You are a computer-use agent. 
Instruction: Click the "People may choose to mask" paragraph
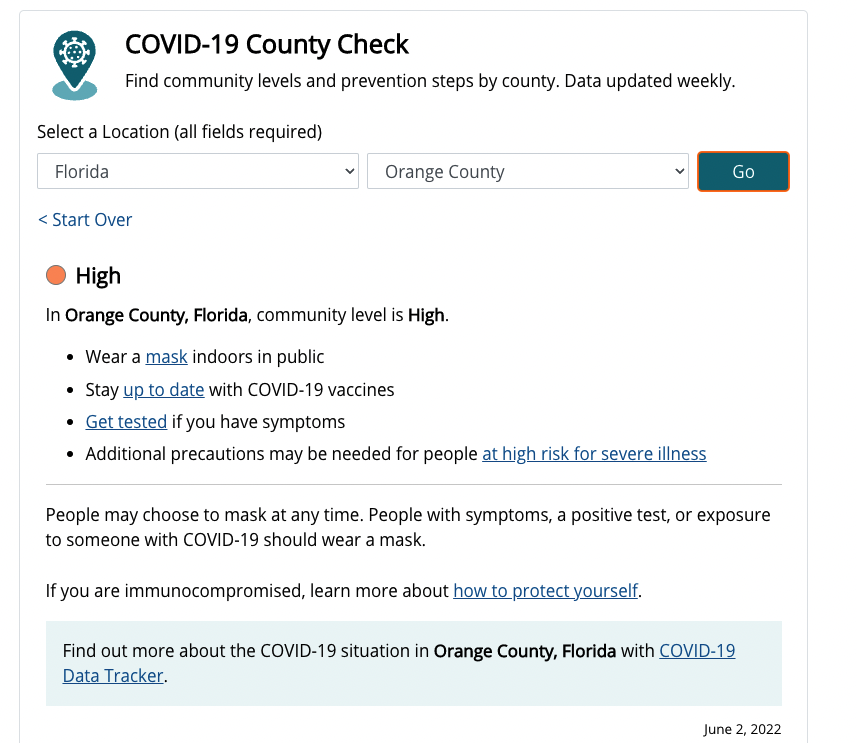click(x=408, y=527)
